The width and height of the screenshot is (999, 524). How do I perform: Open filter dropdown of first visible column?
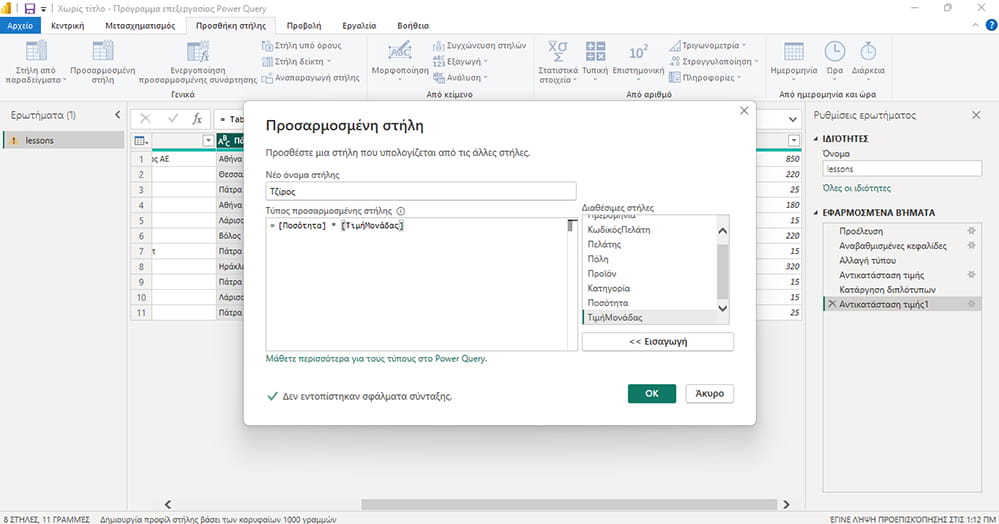[208, 140]
